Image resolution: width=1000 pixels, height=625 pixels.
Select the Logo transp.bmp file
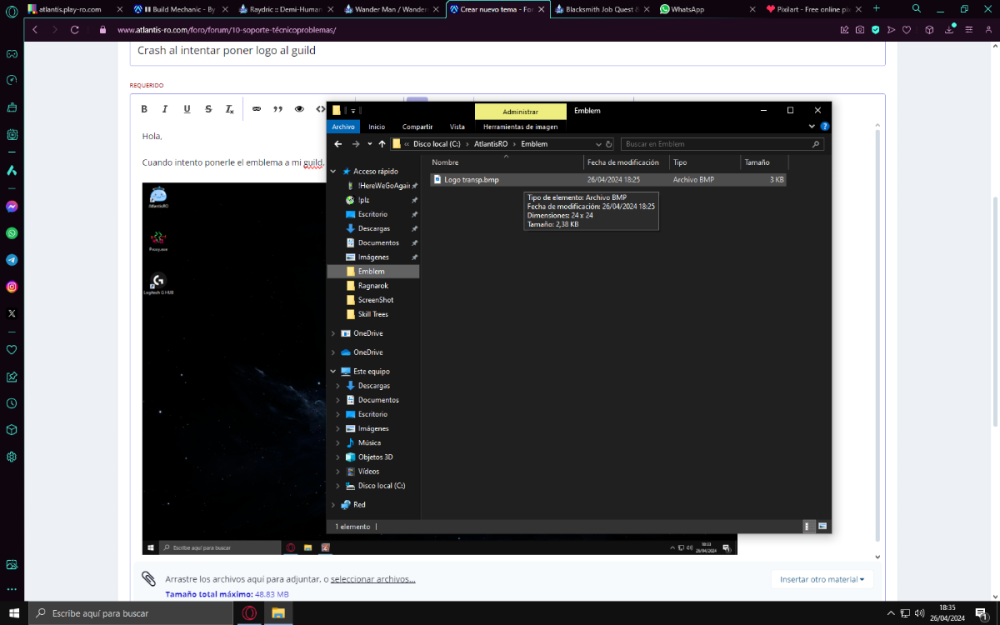(471, 180)
